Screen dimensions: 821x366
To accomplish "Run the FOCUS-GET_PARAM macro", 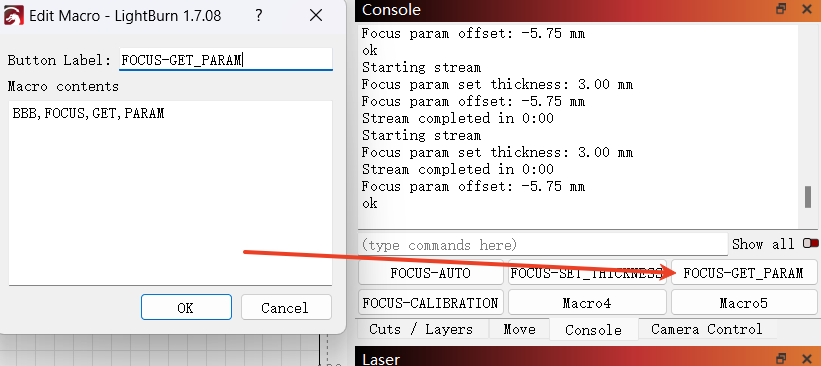I will [743, 273].
